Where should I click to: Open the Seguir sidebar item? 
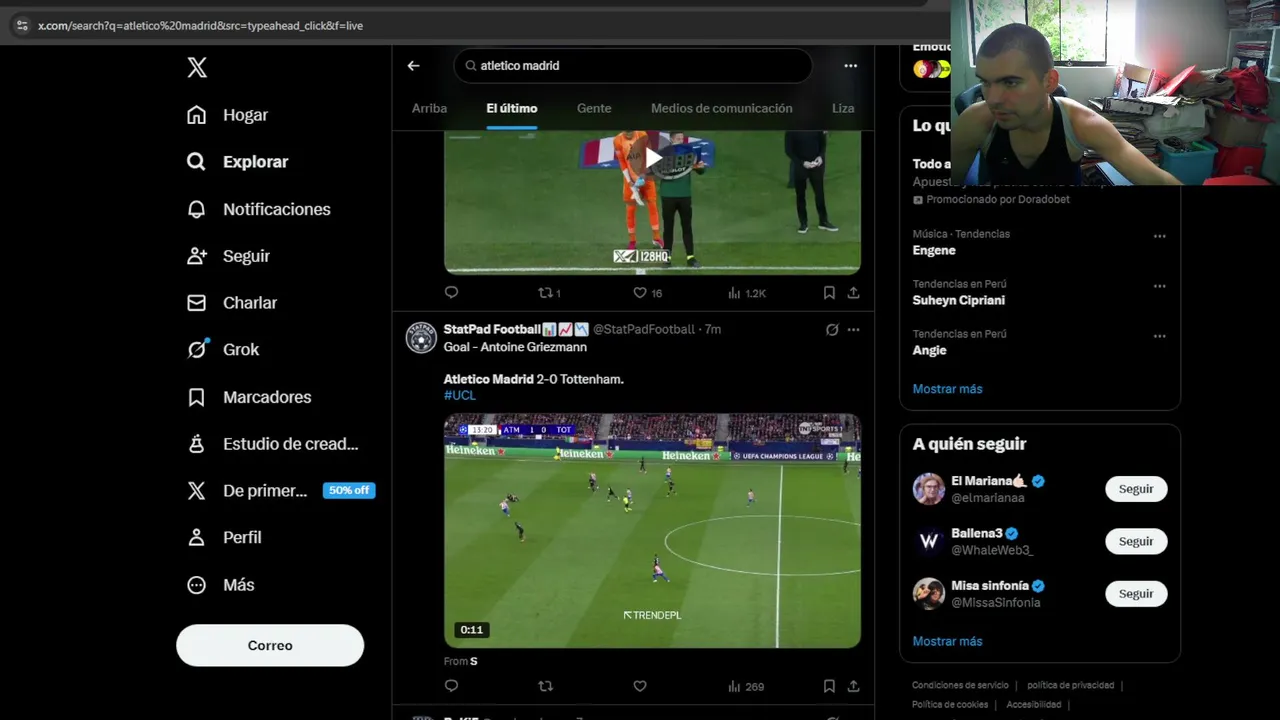pos(229,256)
